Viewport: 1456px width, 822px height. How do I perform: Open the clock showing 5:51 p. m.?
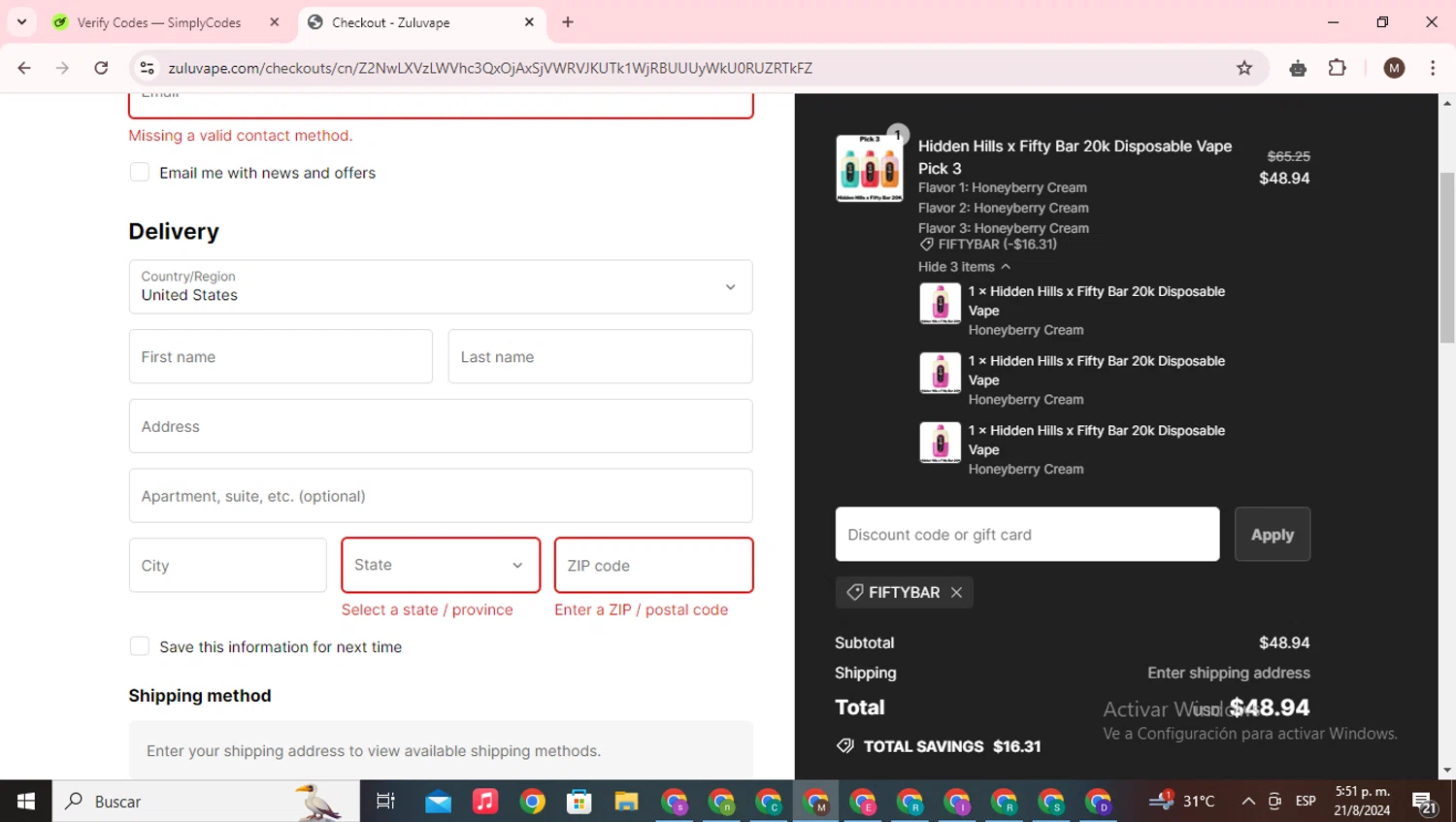(1362, 801)
